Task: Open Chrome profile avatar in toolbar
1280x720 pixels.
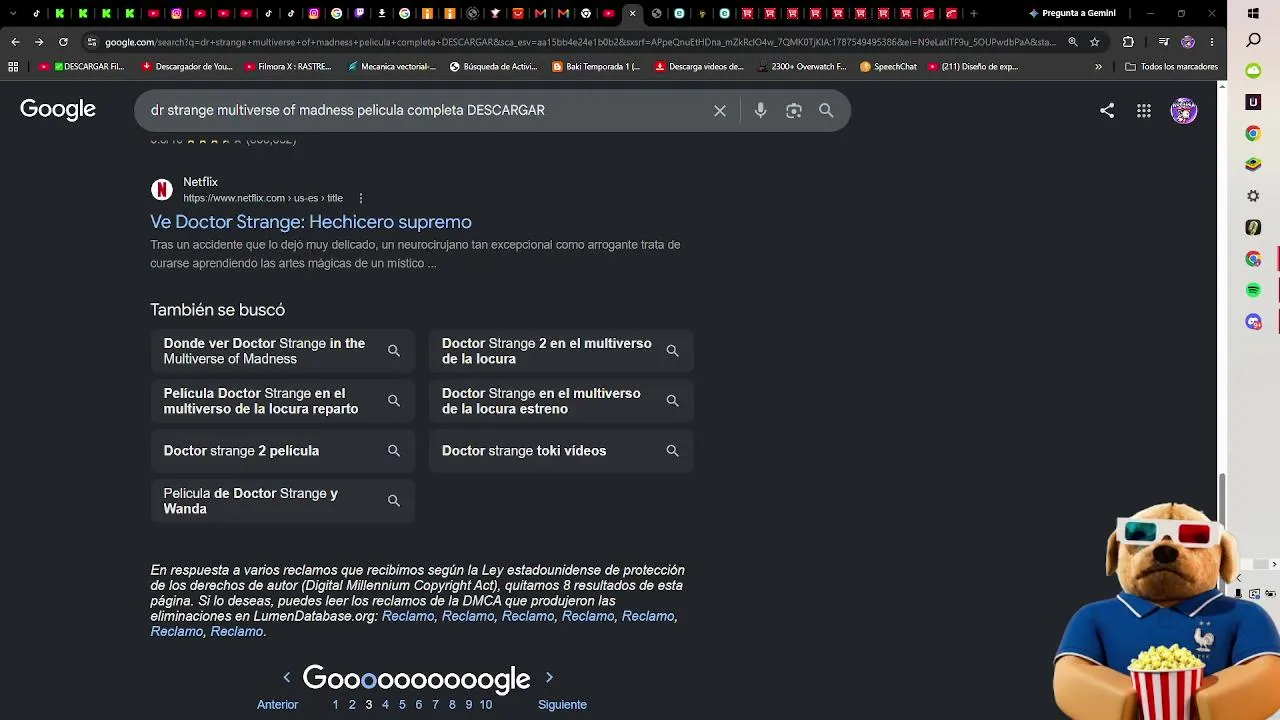Action: [1188, 42]
